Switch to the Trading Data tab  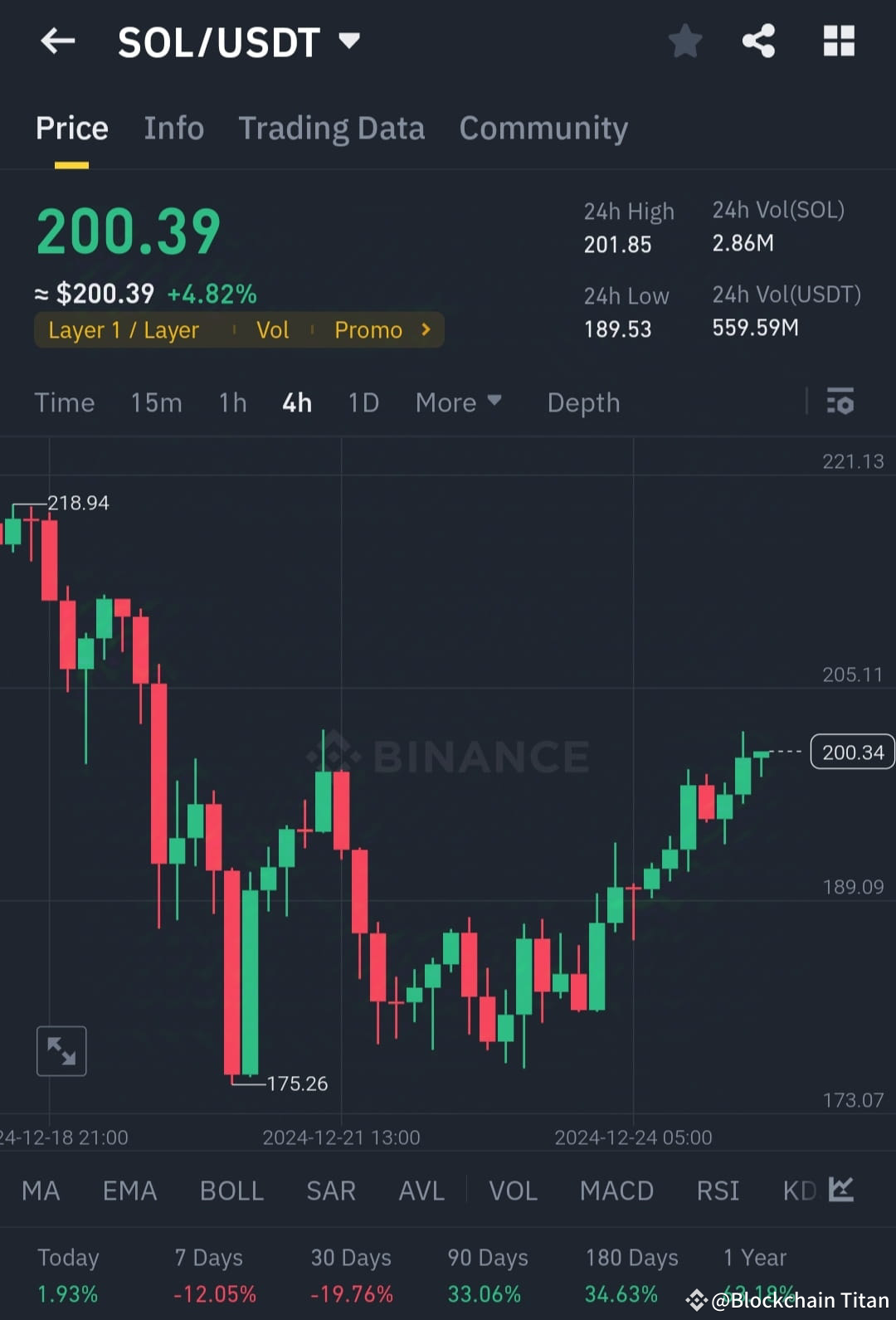tap(332, 128)
